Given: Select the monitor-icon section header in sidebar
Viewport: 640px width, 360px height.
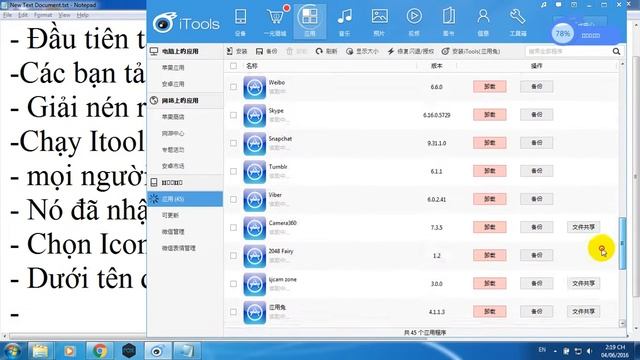Looking at the screenshot, I should click(x=185, y=51).
